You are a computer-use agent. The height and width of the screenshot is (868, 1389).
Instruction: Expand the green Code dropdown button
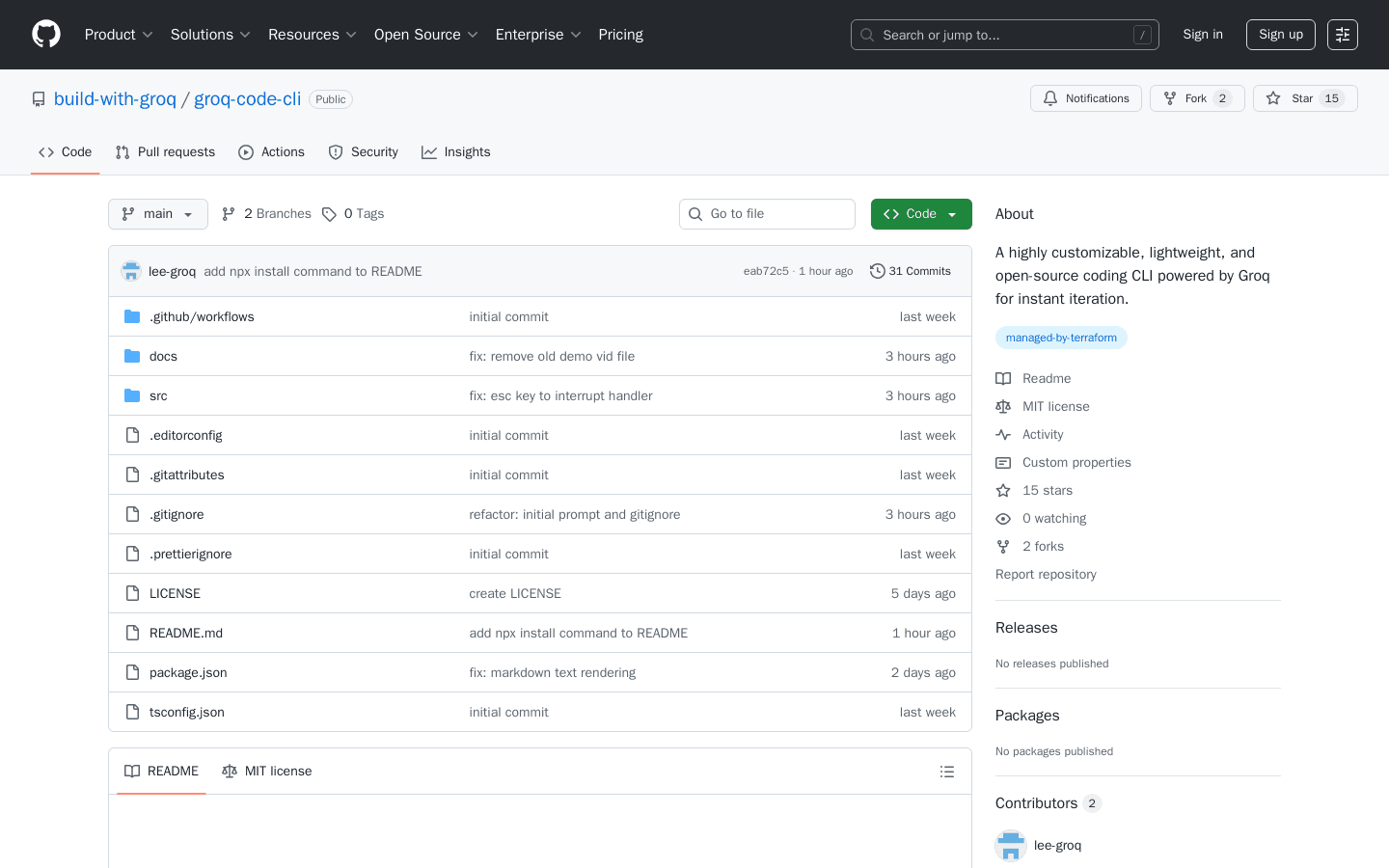921,214
